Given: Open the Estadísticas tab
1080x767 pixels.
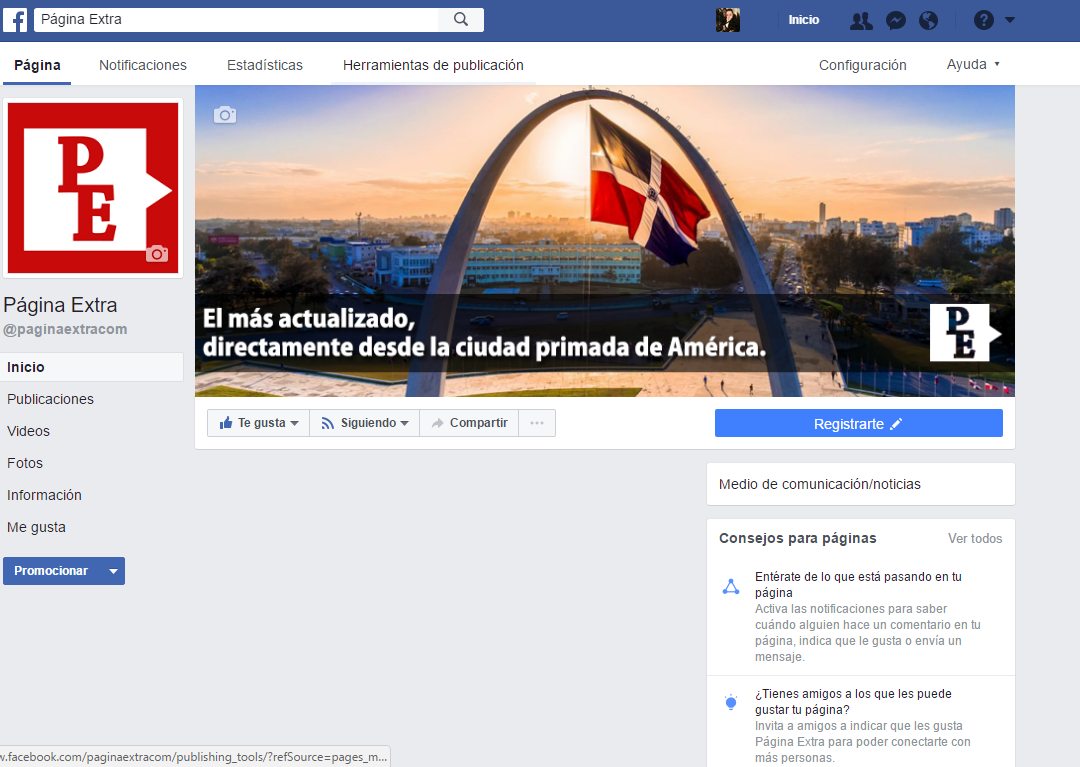Looking at the screenshot, I should [x=264, y=65].
